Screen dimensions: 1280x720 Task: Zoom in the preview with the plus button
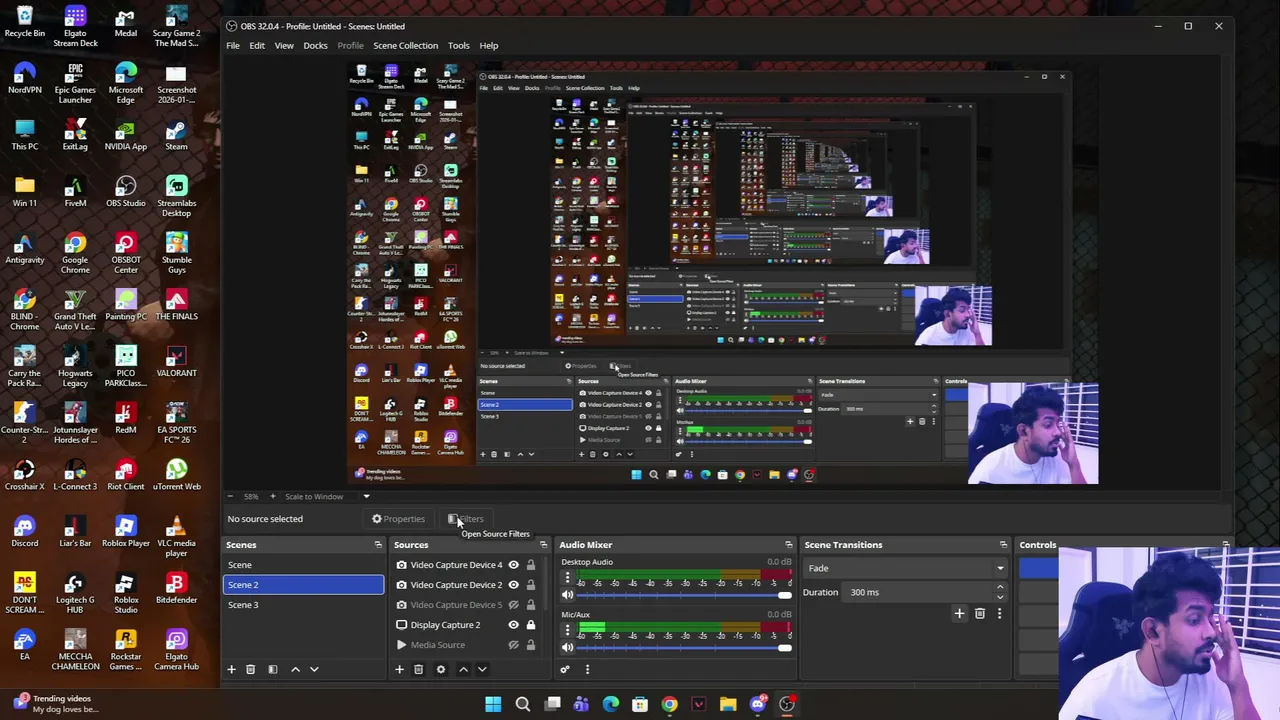(272, 496)
